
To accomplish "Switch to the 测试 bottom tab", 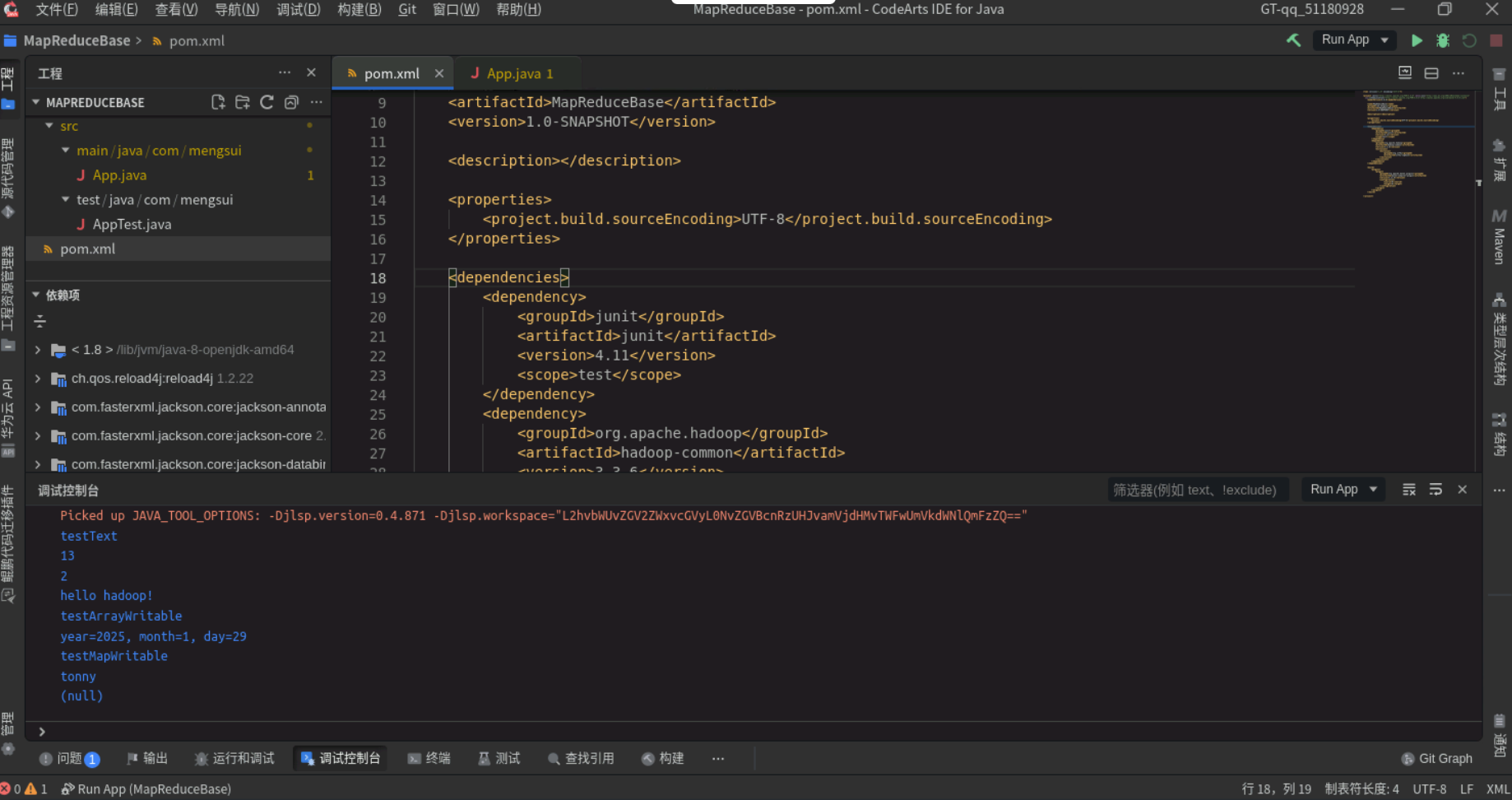I will pyautogui.click(x=499, y=759).
